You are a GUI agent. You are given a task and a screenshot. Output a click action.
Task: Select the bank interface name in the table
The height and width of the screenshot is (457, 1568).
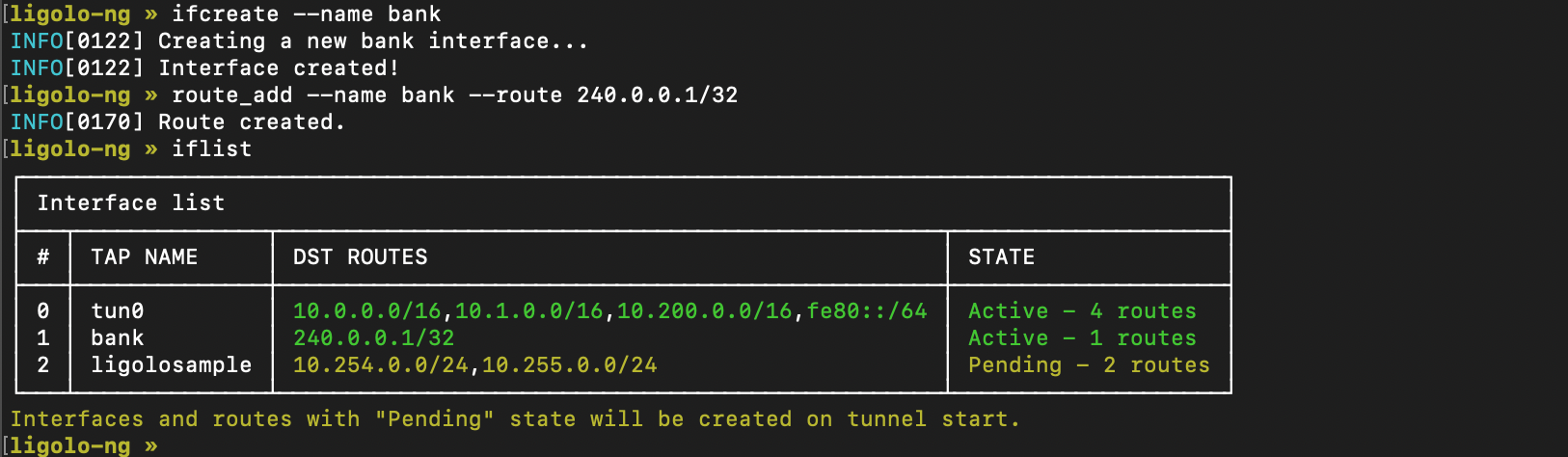[x=118, y=338]
